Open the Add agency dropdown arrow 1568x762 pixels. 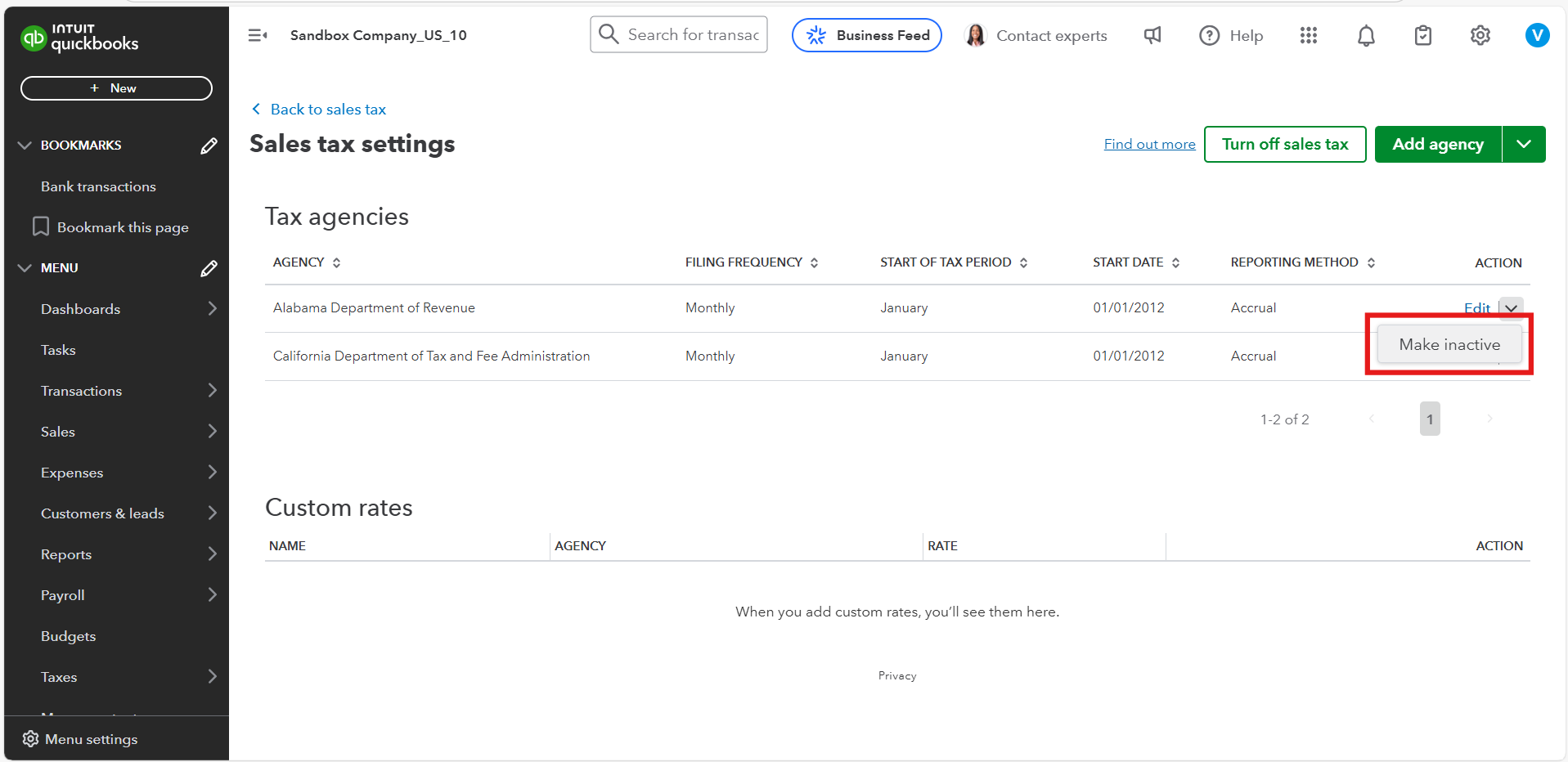pos(1524,144)
